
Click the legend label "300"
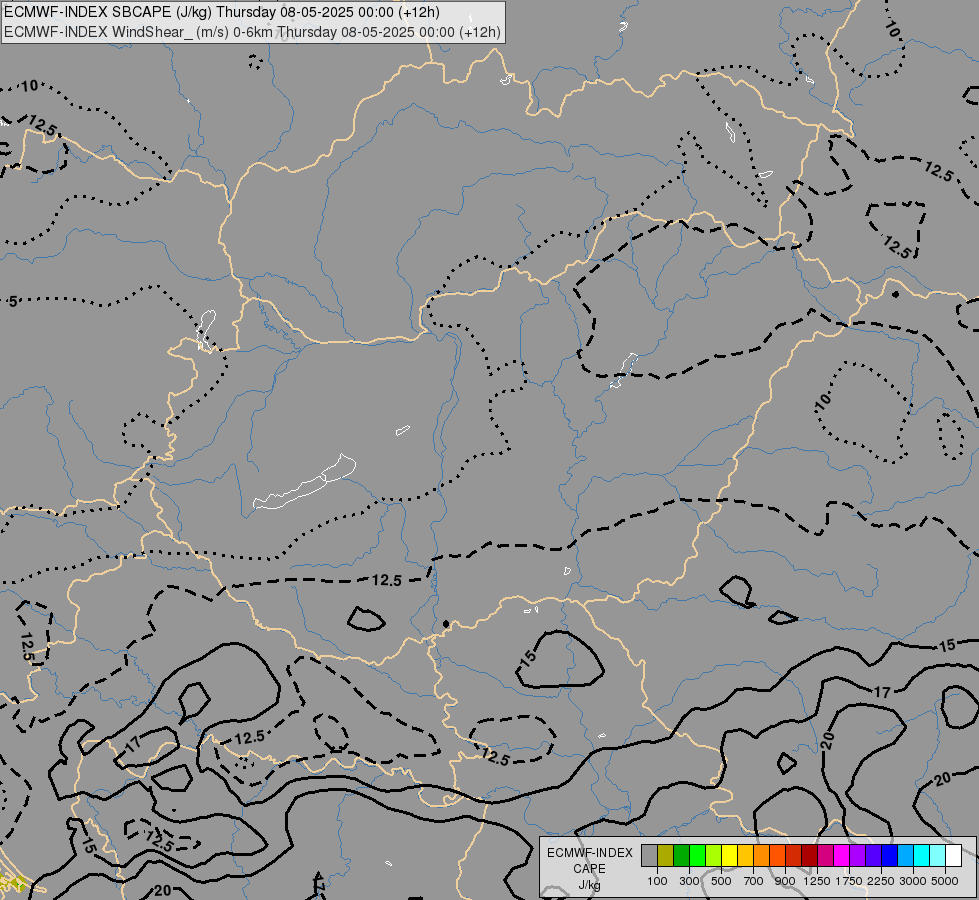pyautogui.click(x=689, y=881)
